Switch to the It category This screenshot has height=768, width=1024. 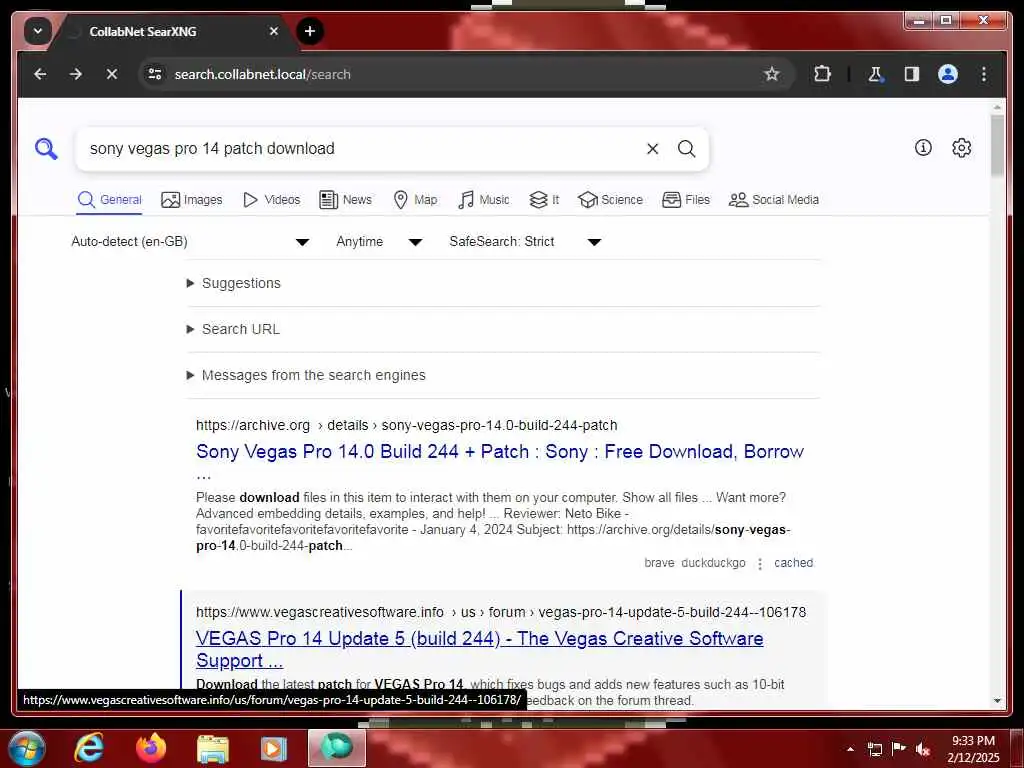pos(544,200)
